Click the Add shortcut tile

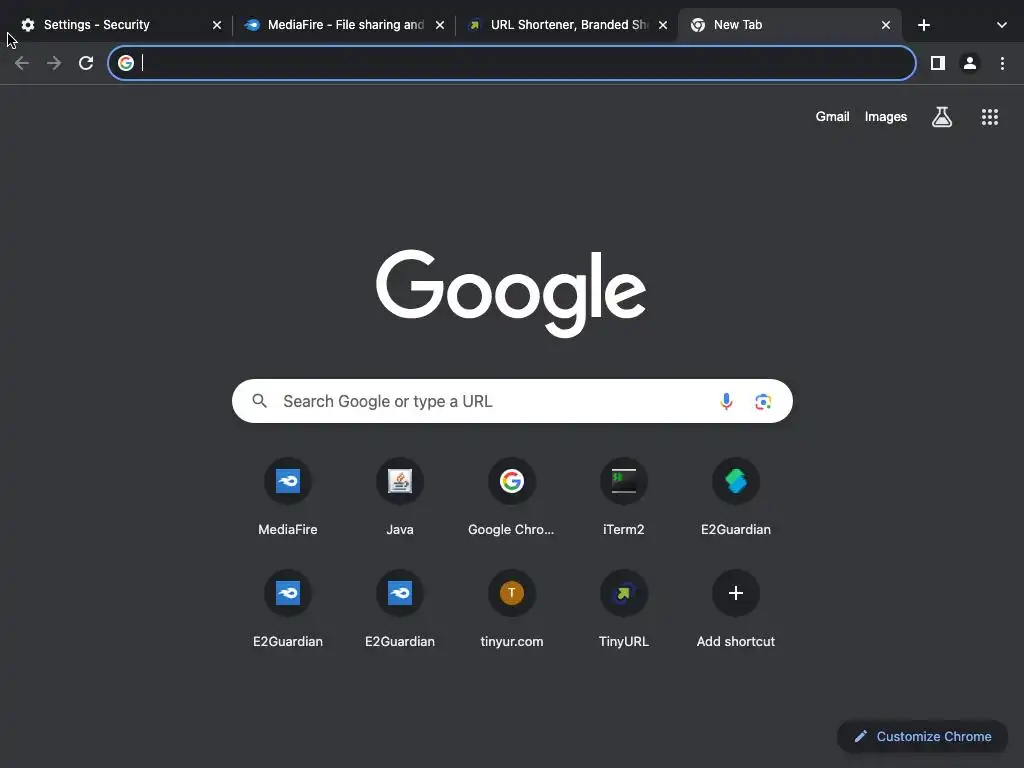[x=735, y=609]
